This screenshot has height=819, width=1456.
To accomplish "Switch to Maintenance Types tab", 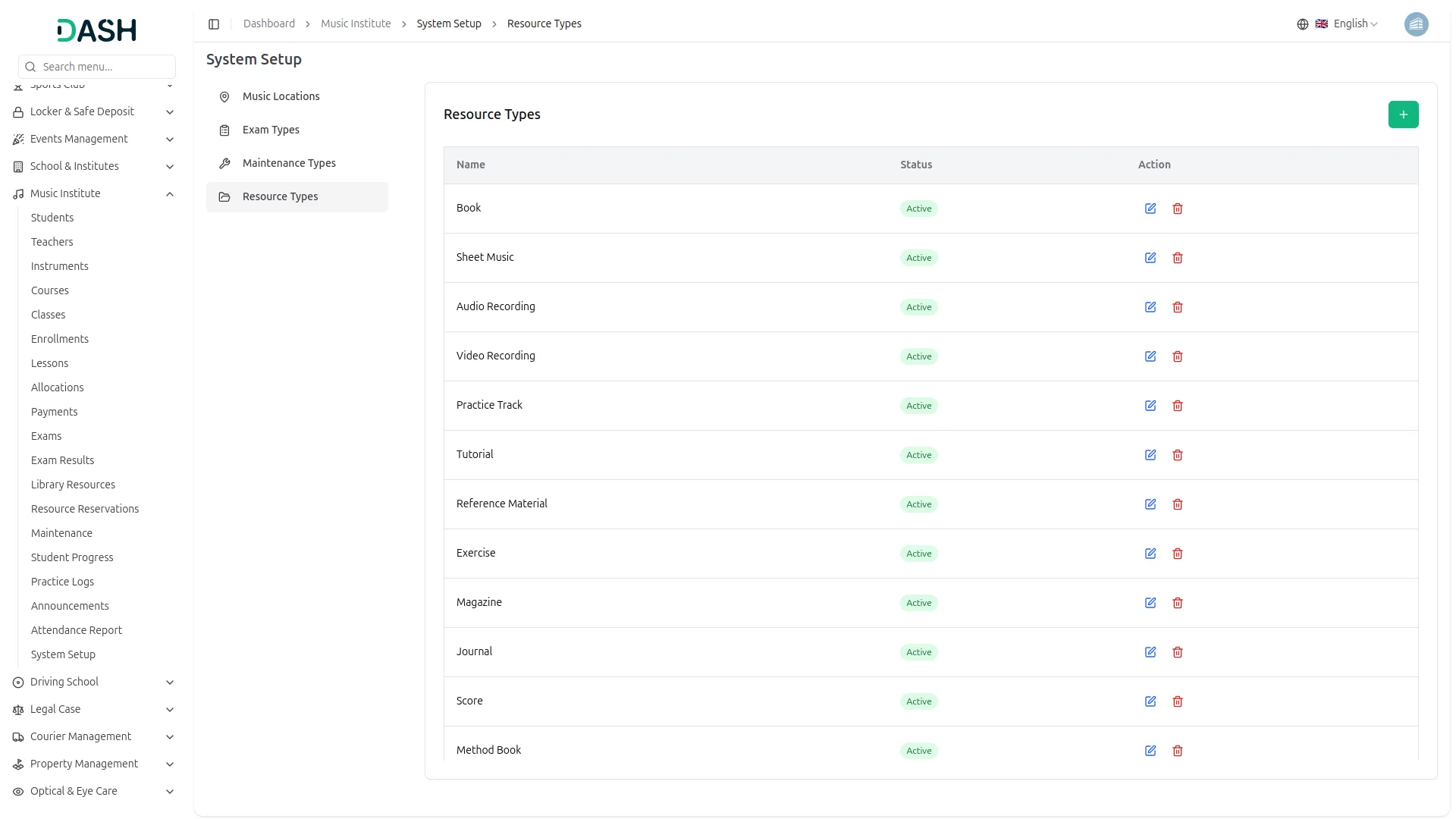I will [289, 163].
